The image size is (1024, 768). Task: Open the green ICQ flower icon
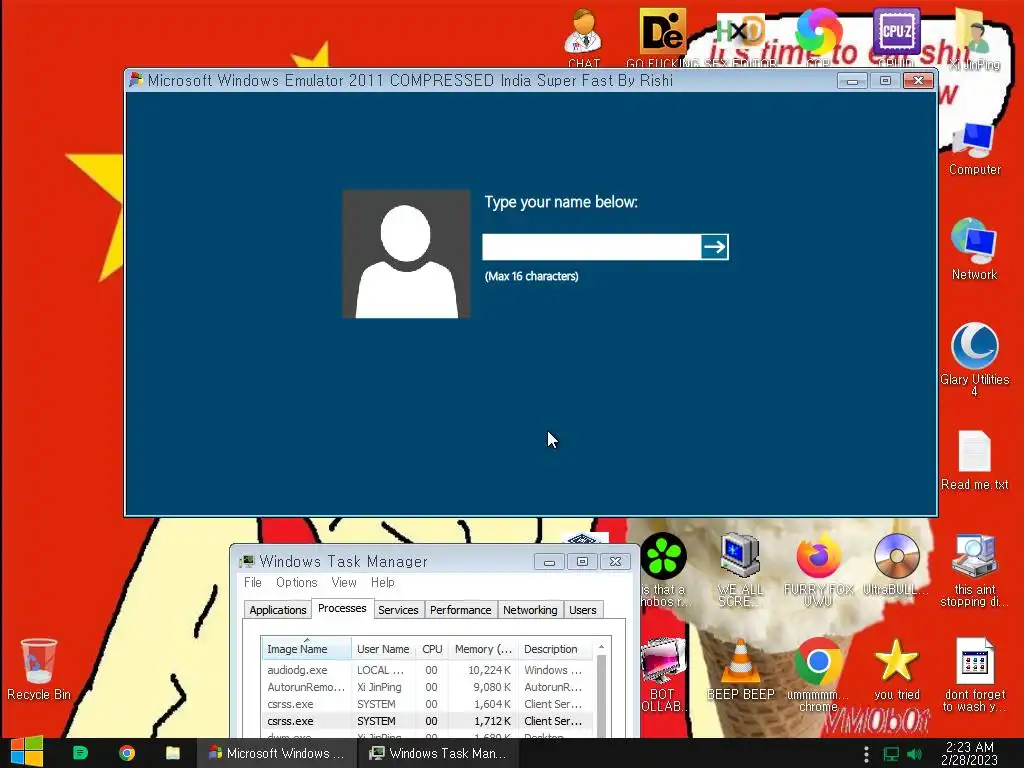[664, 556]
